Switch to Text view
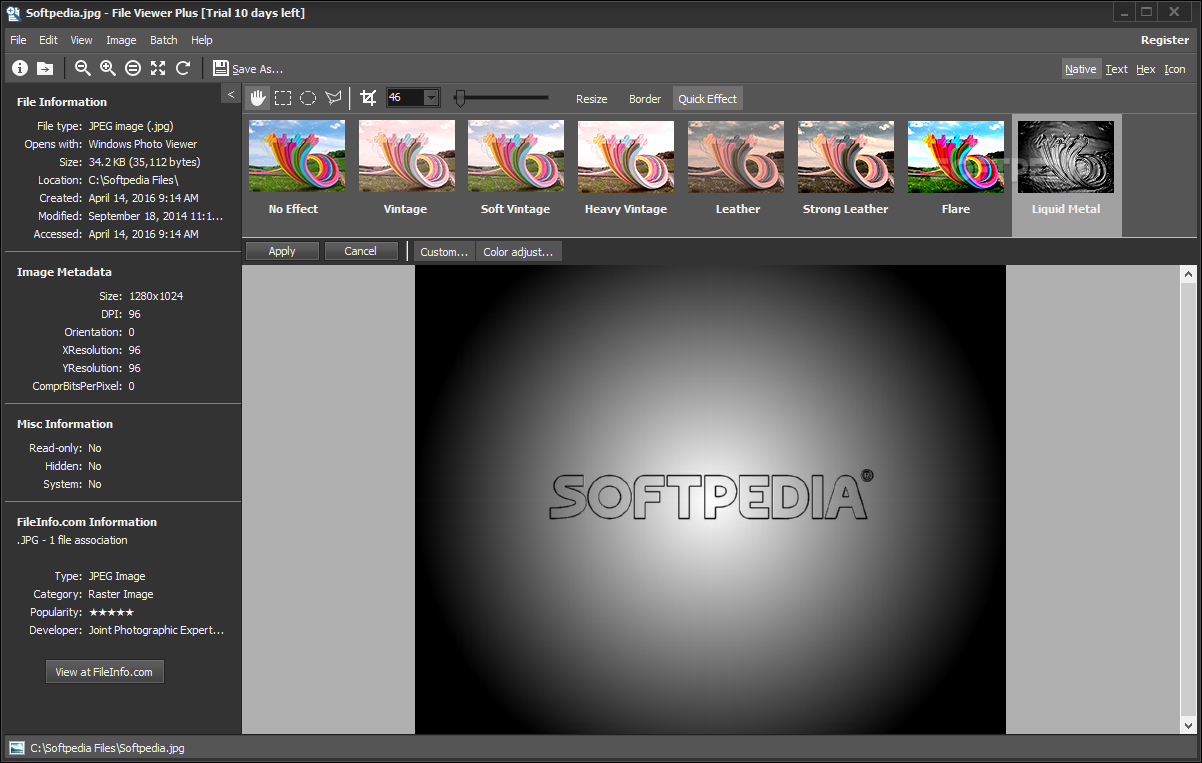 pyautogui.click(x=1116, y=69)
